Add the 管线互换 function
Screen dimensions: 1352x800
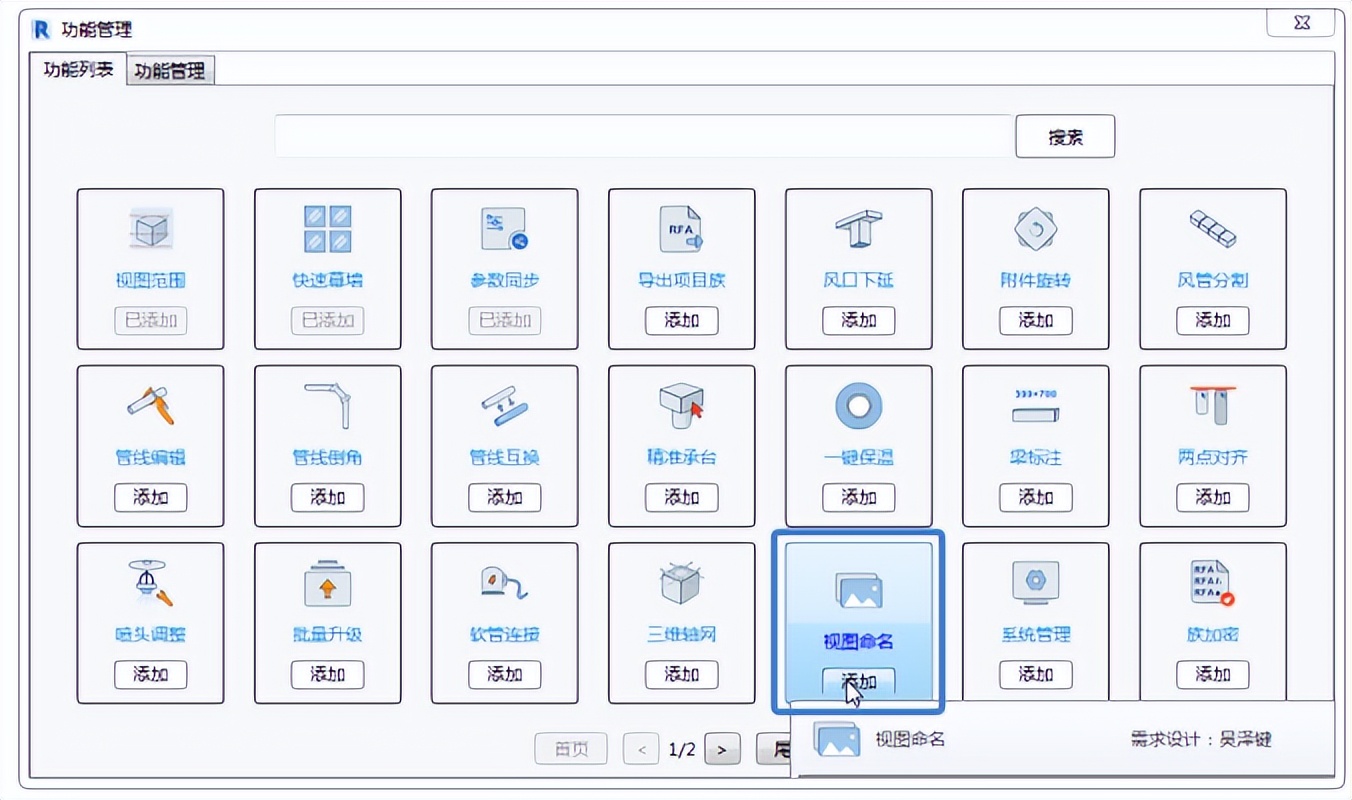(x=505, y=497)
